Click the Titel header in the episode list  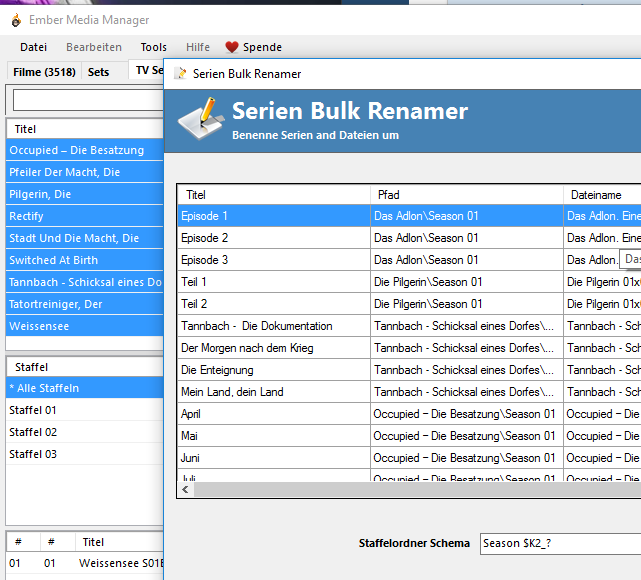pos(119,542)
